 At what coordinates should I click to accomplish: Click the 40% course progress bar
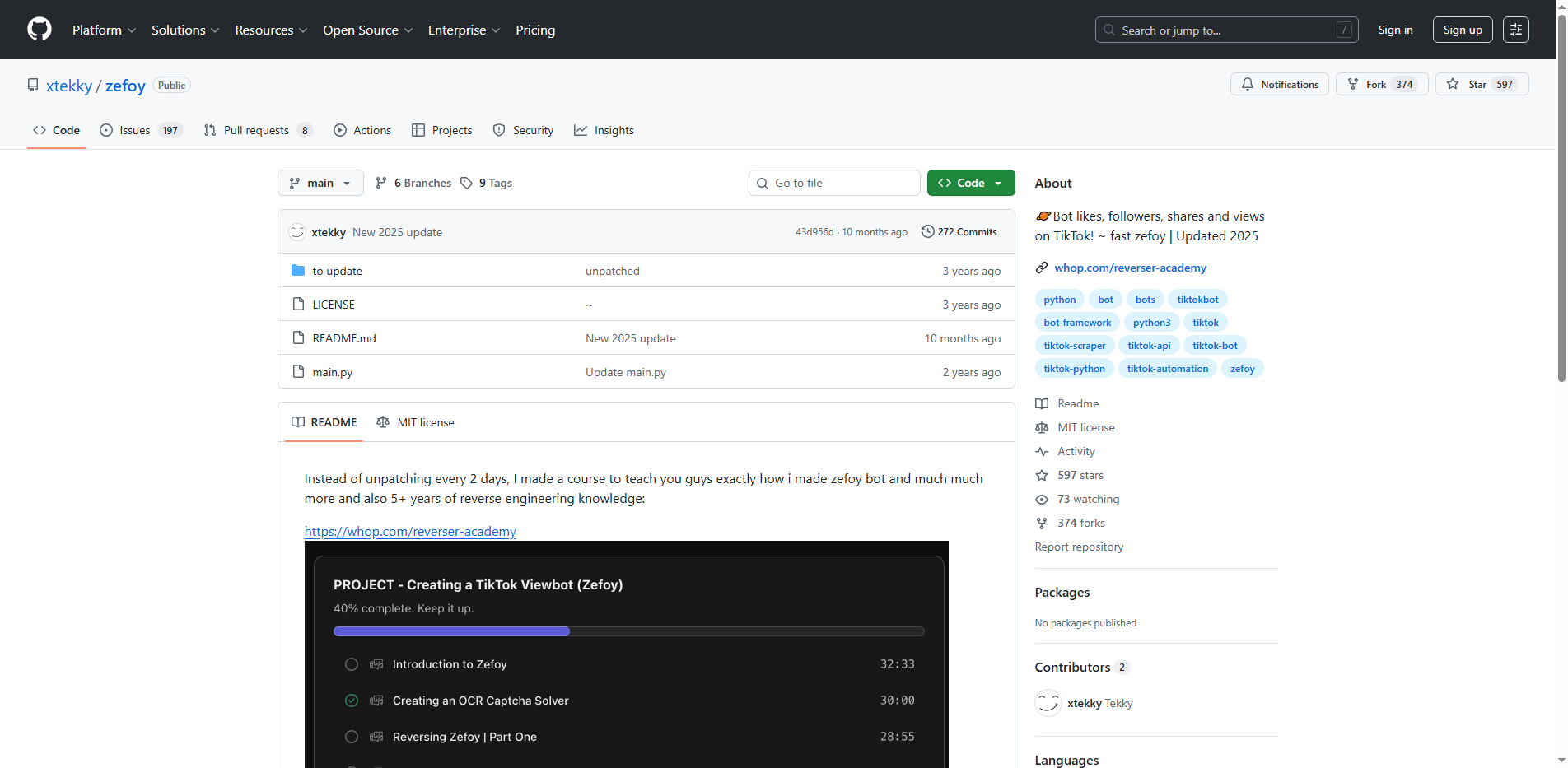click(x=629, y=631)
